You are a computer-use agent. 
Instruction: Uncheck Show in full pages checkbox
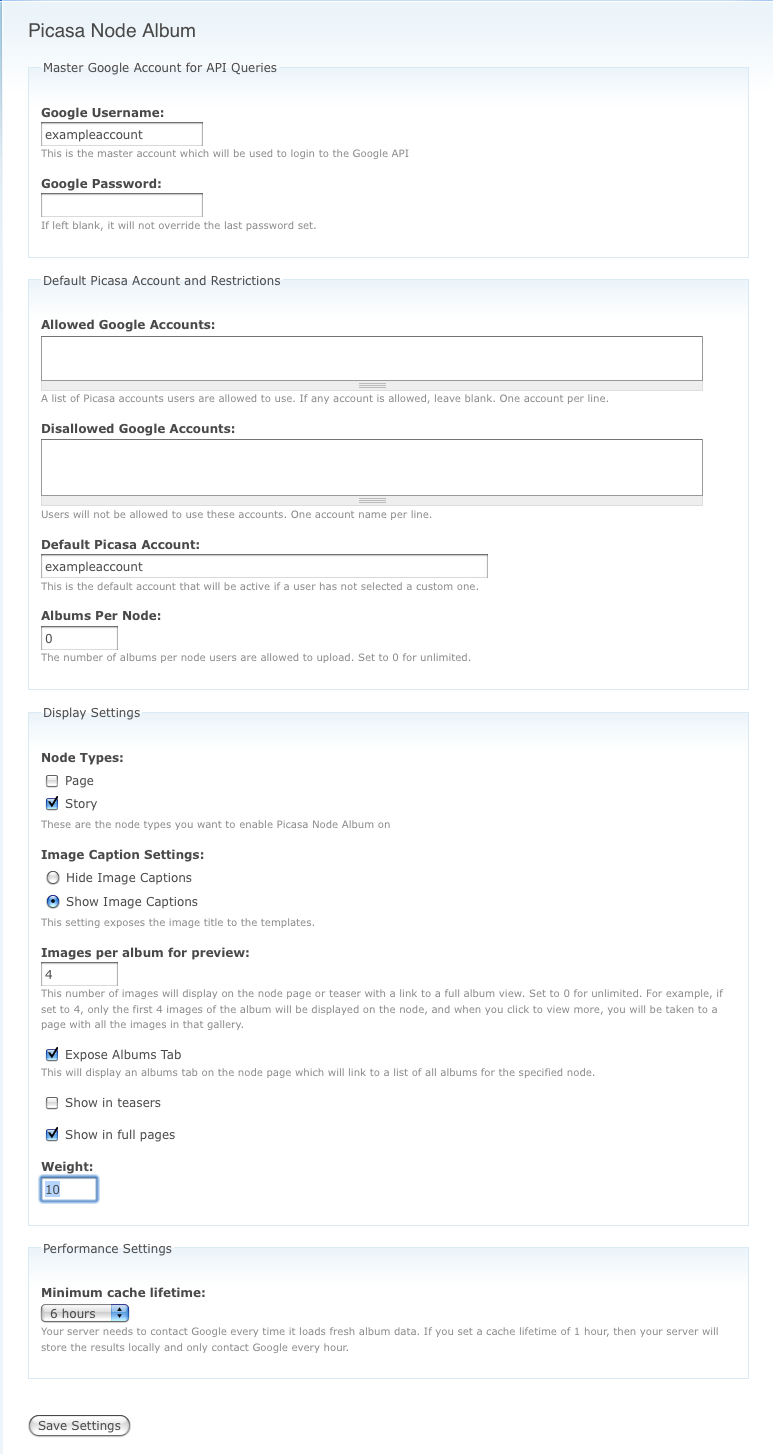(52, 1134)
